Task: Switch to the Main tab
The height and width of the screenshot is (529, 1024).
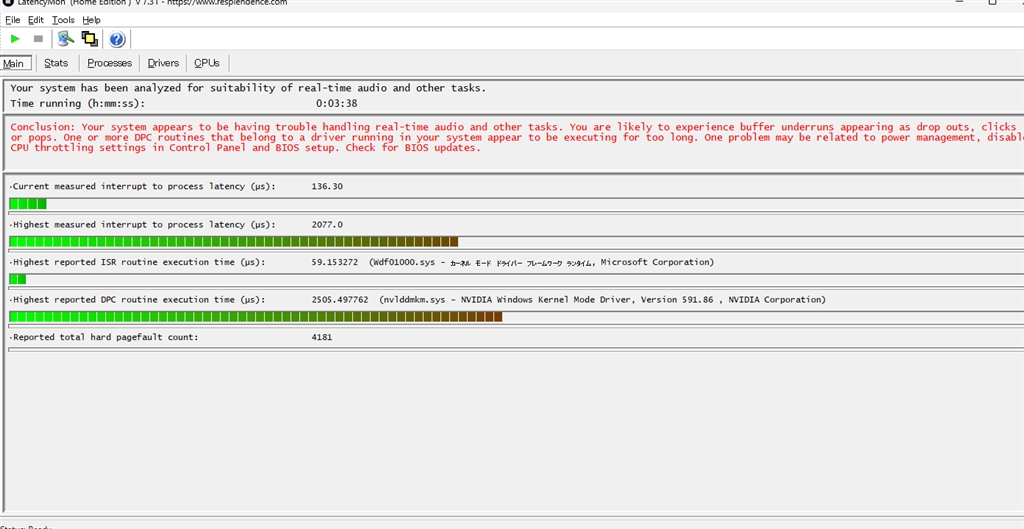Action: point(16,63)
